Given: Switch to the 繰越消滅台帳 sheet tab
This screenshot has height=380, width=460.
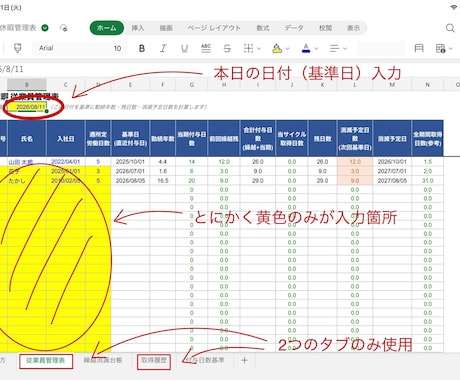Looking at the screenshot, I should click(103, 360).
